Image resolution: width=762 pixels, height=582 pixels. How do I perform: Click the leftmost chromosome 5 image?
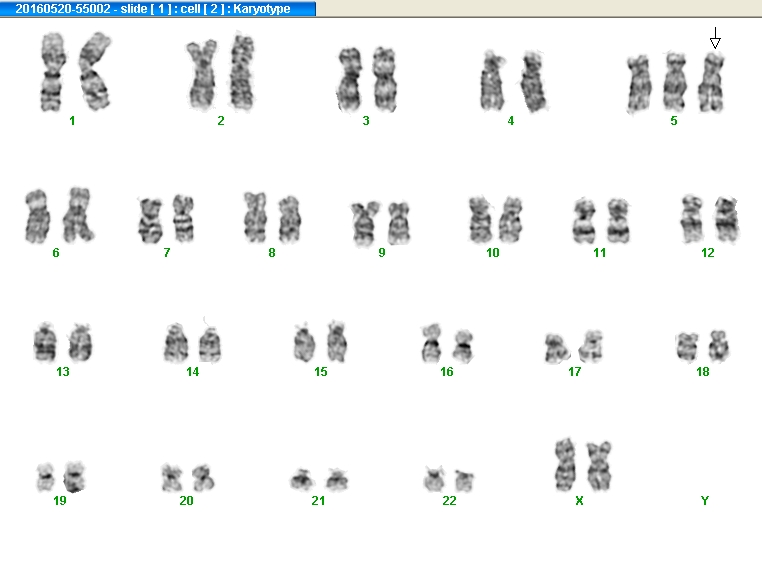[639, 84]
